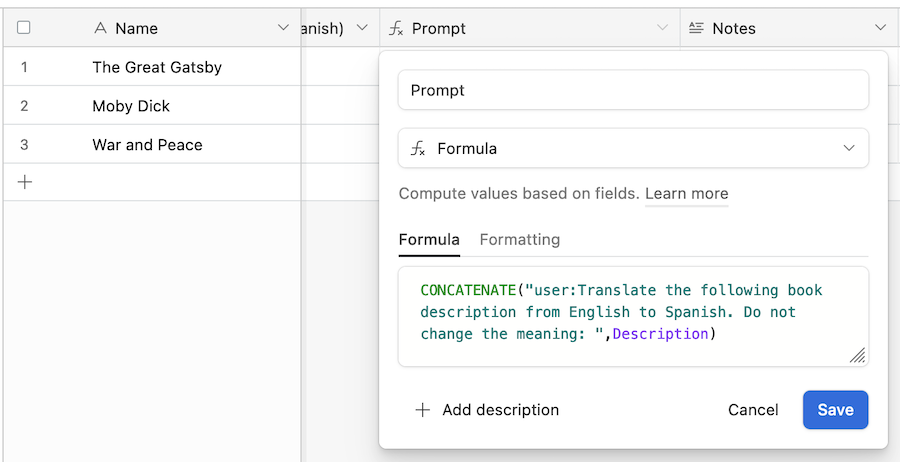Click the plus icon to add a new row
The height and width of the screenshot is (462, 900).
(x=25, y=183)
